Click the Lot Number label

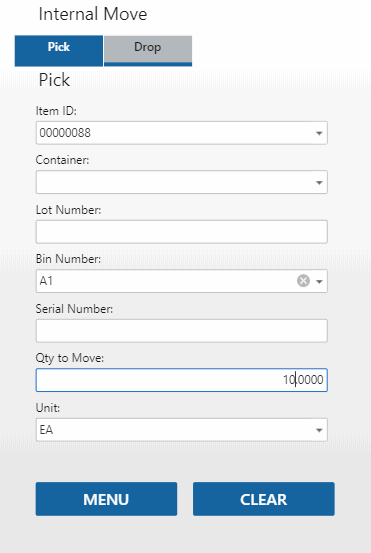point(68,210)
